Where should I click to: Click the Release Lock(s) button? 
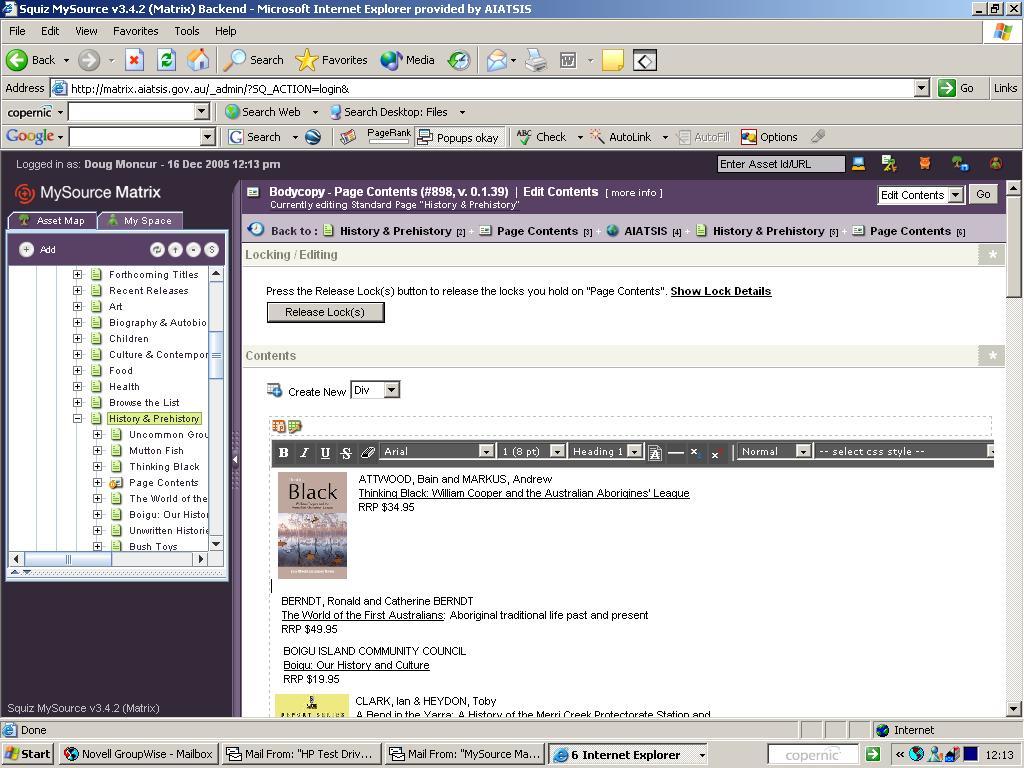[325, 312]
